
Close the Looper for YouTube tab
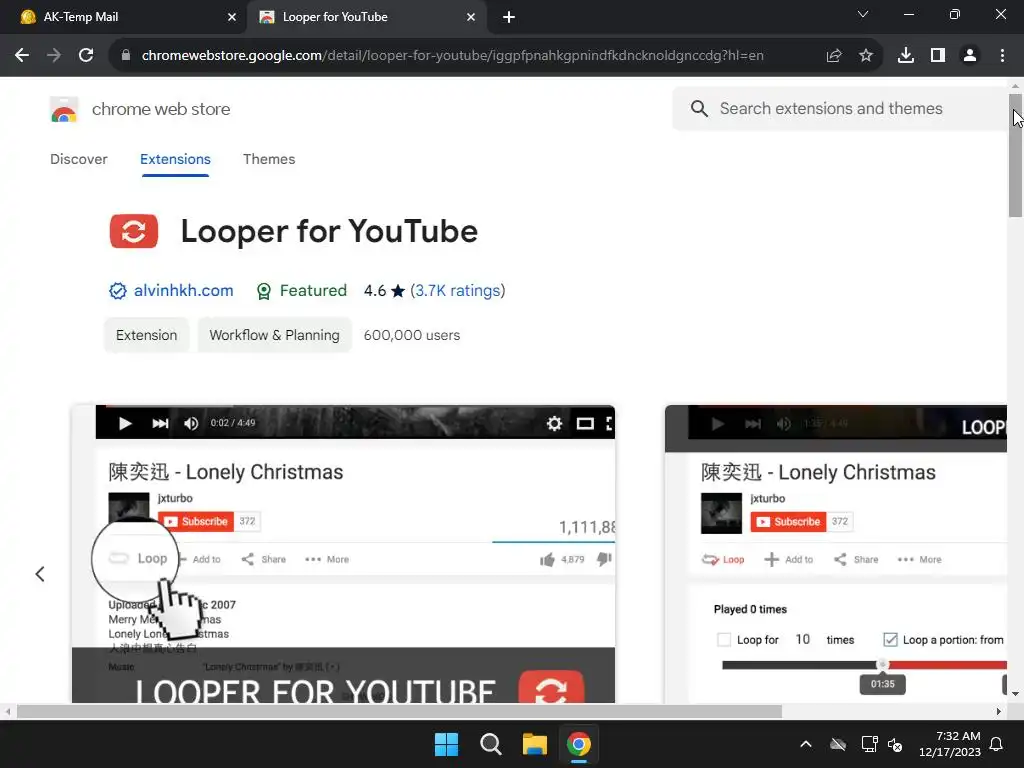471,17
